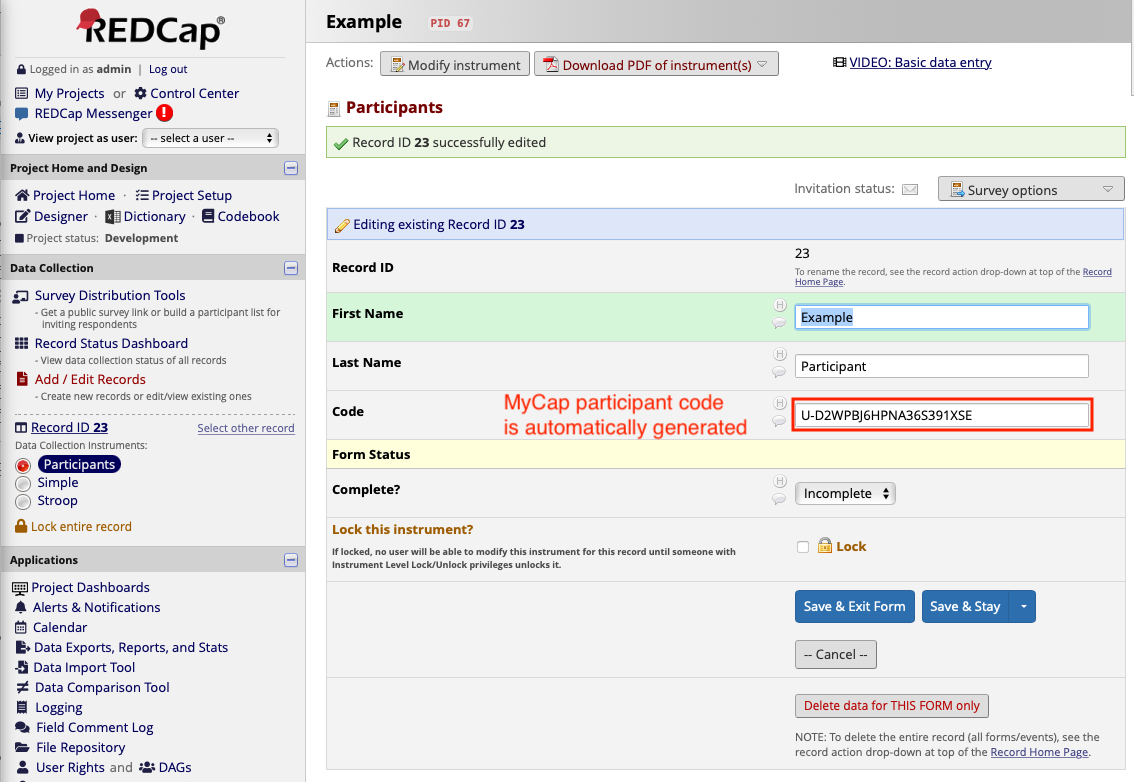Open the Incomplete form status dropdown
Image resolution: width=1134 pixels, height=782 pixels.
point(844,493)
